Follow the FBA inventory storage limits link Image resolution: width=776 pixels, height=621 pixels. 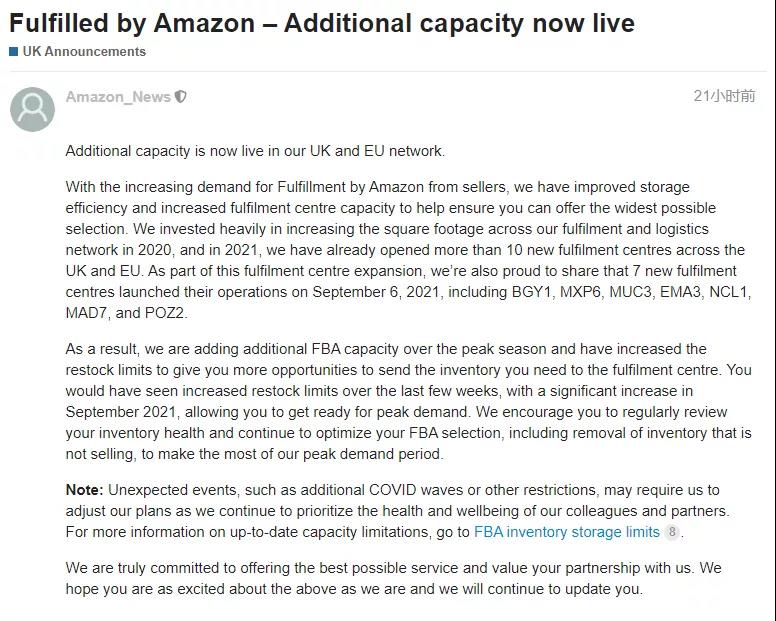pyautogui.click(x=566, y=532)
